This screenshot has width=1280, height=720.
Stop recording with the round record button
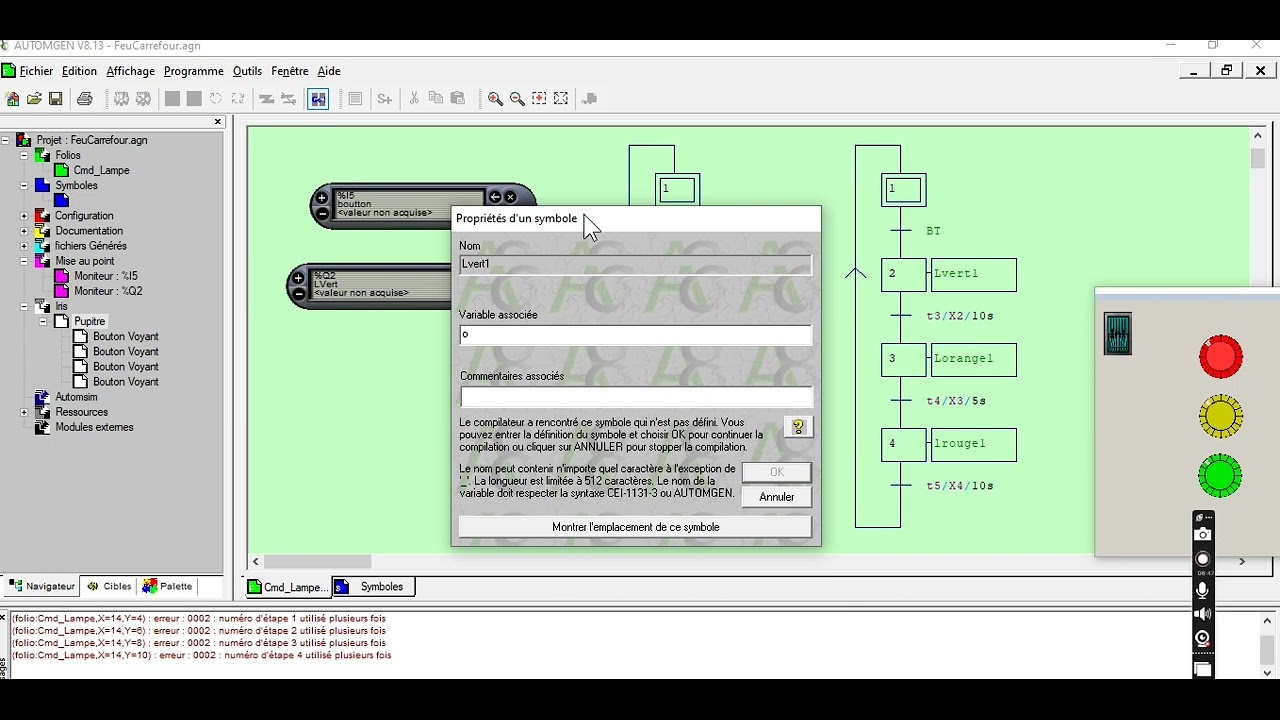1203,559
